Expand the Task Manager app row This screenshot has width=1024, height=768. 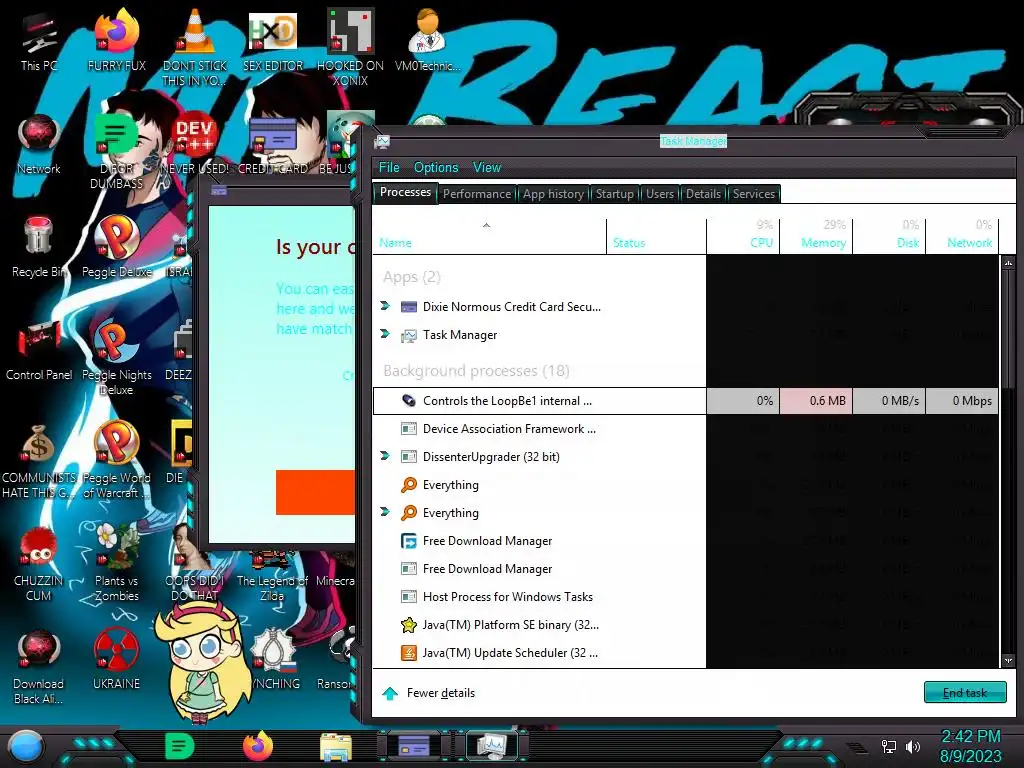coord(385,334)
